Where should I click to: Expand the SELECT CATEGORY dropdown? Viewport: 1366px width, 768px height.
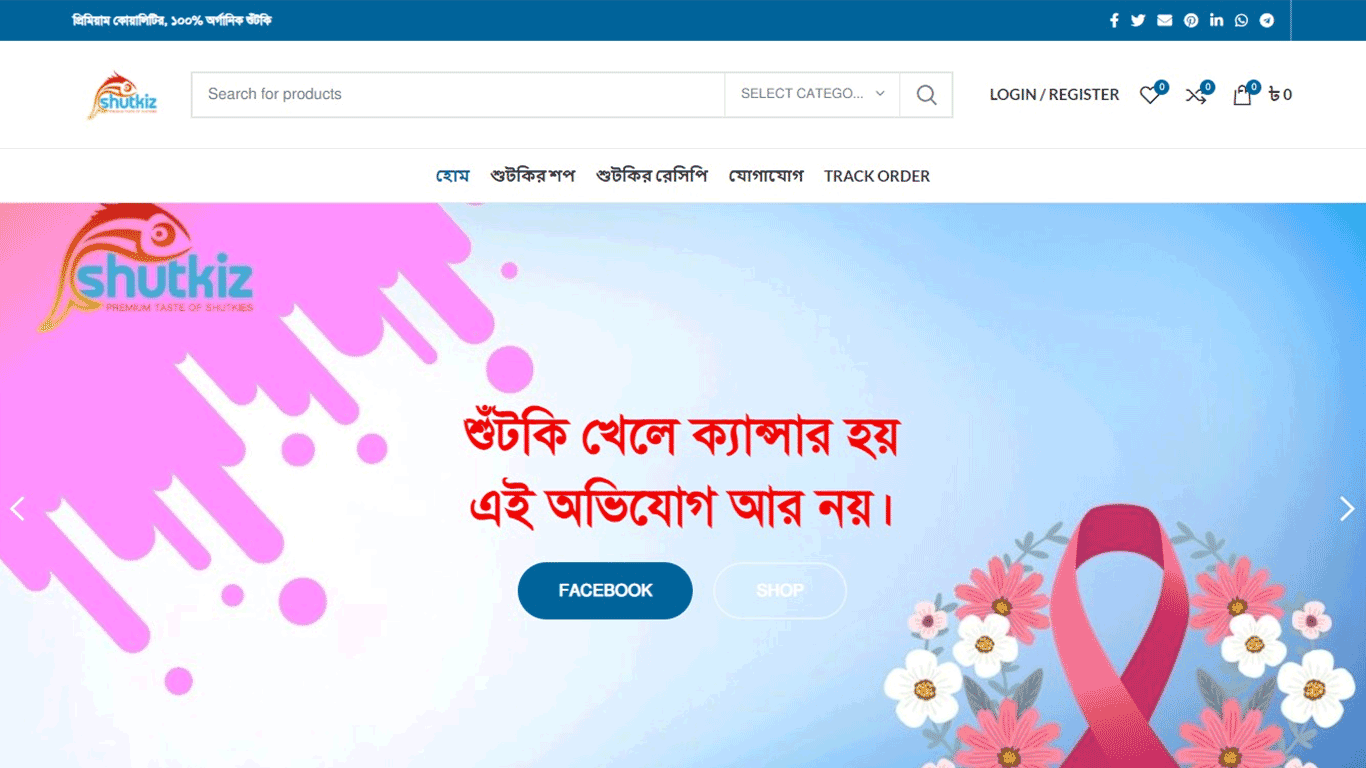(812, 94)
